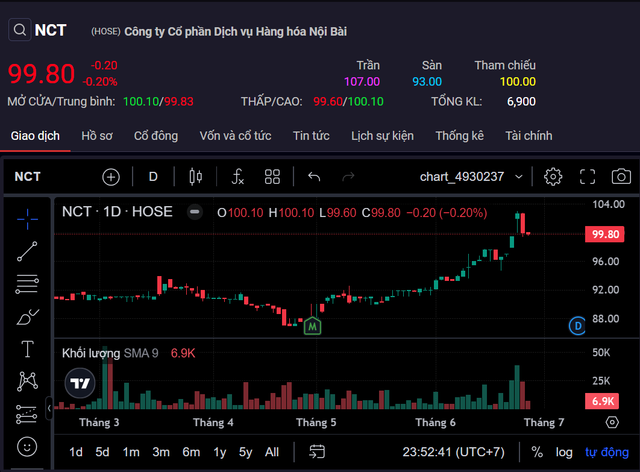This screenshot has width=640, height=472.
Task: Switch to the Tài chính tab
Action: click(x=529, y=136)
